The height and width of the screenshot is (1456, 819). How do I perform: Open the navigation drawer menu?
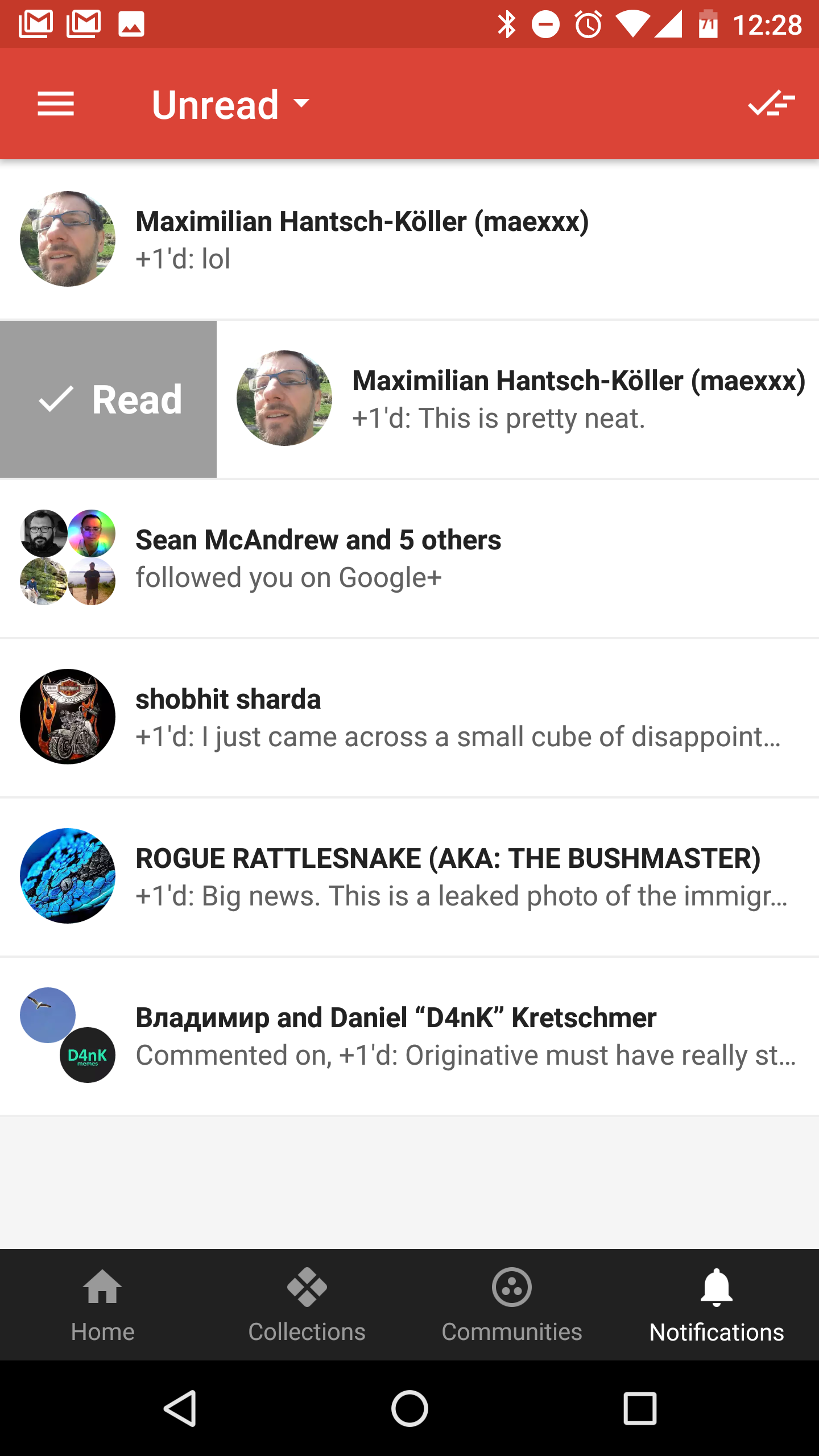pyautogui.click(x=56, y=104)
